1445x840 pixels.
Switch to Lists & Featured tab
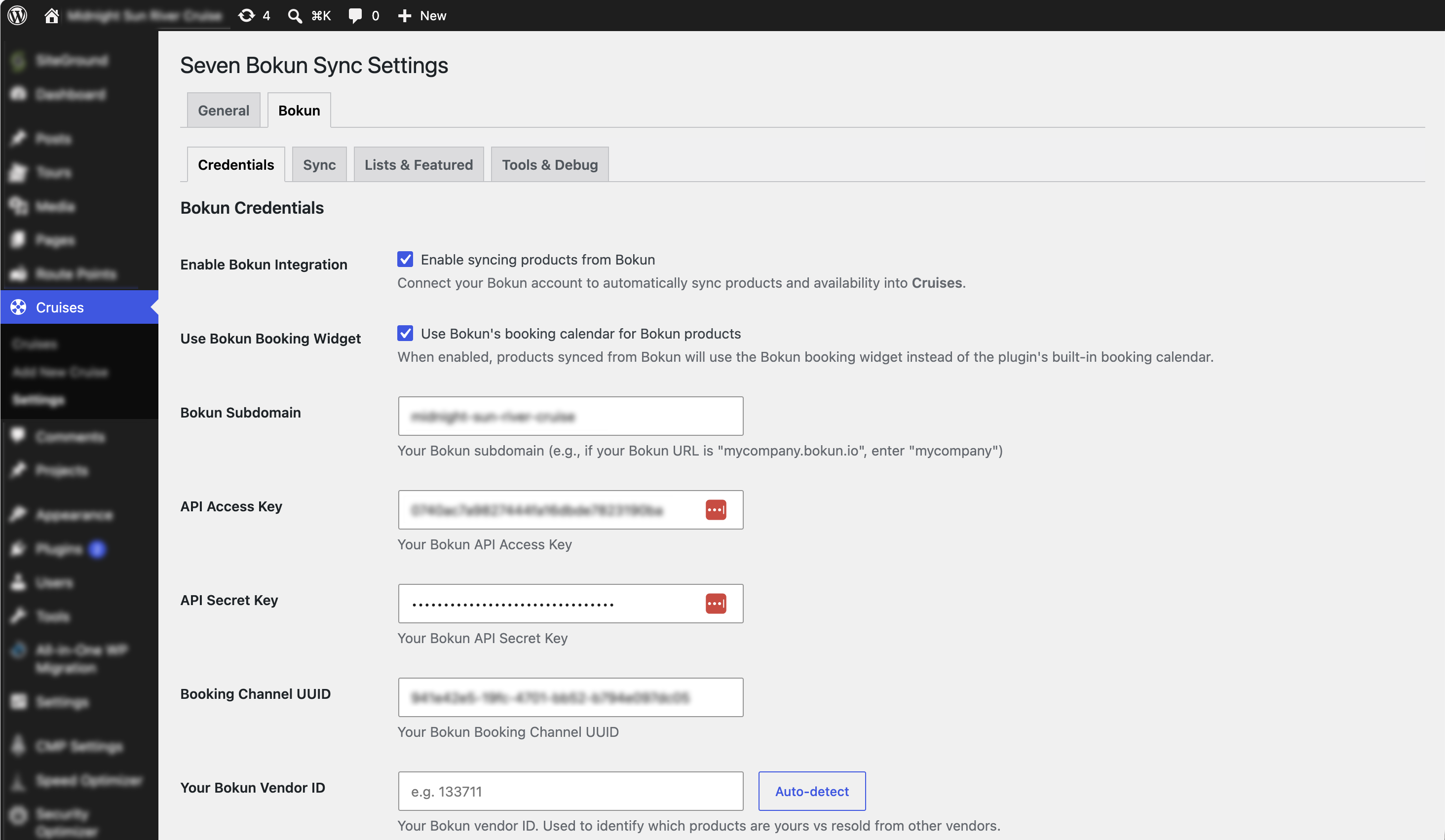click(x=418, y=164)
